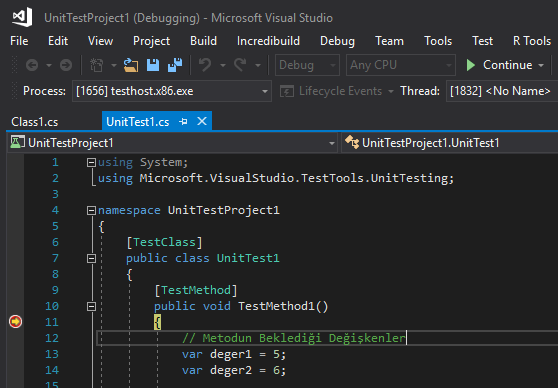Click the Redo arrow icon
Screen dimensions: 558x388
[240, 65]
